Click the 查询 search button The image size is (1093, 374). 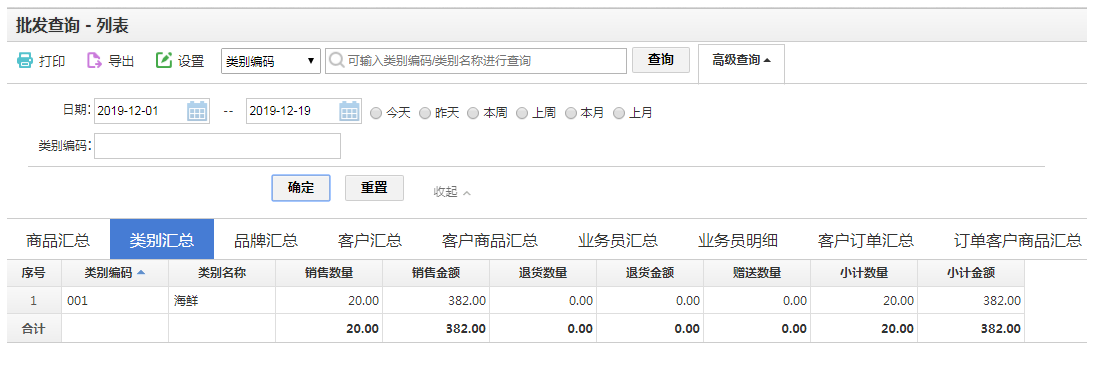pos(661,60)
